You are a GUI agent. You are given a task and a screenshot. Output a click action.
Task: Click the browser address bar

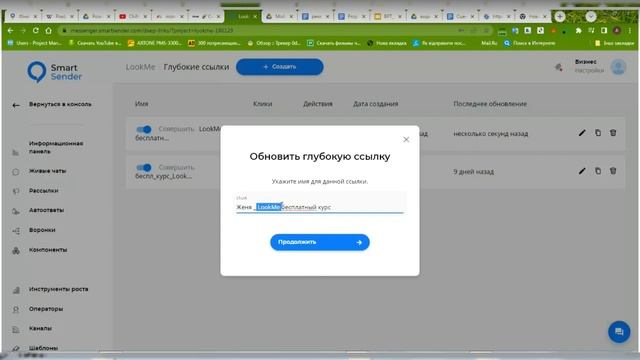coord(261,31)
